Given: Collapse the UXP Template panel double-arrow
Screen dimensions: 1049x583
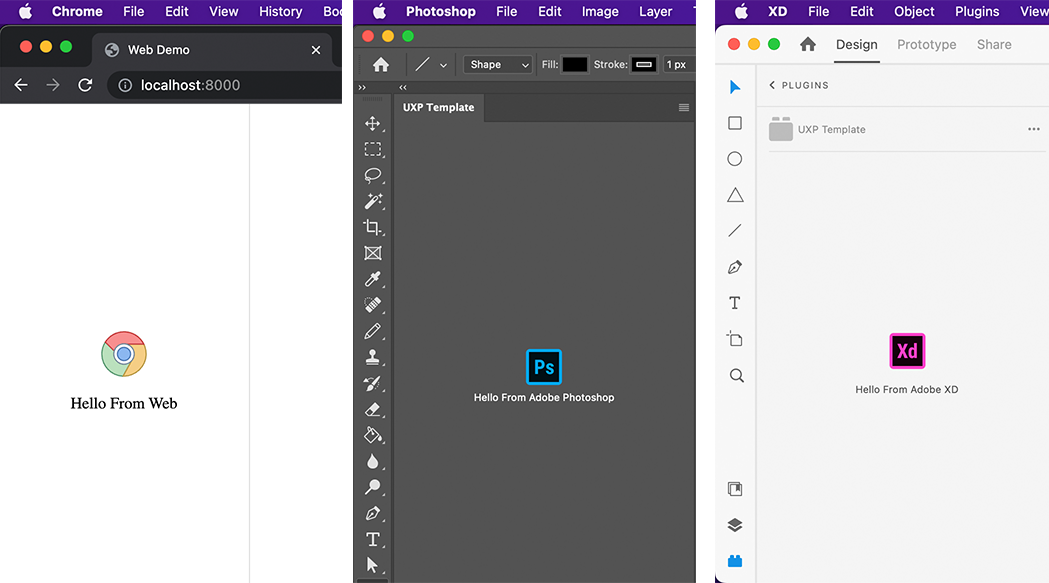Looking at the screenshot, I should click(x=403, y=88).
